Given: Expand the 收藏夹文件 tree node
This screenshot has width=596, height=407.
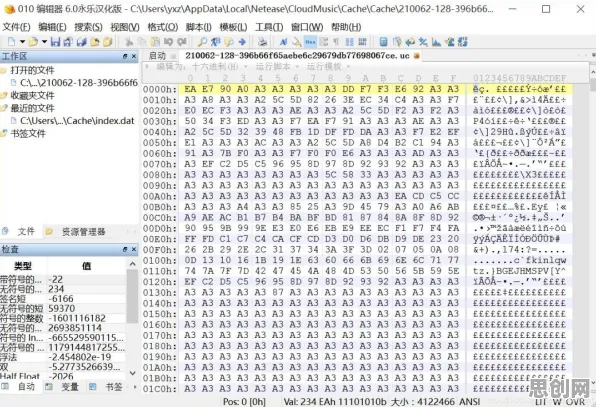Looking at the screenshot, I should click(28, 95).
